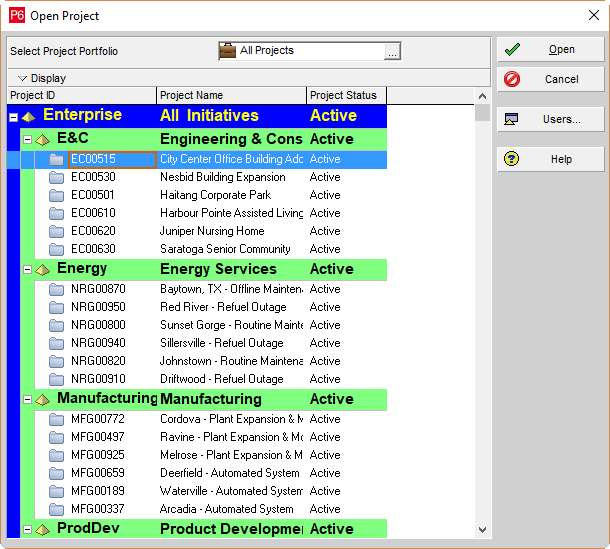Click the ProdDev EPS pyramid icon
610x549 pixels.
pos(42,529)
